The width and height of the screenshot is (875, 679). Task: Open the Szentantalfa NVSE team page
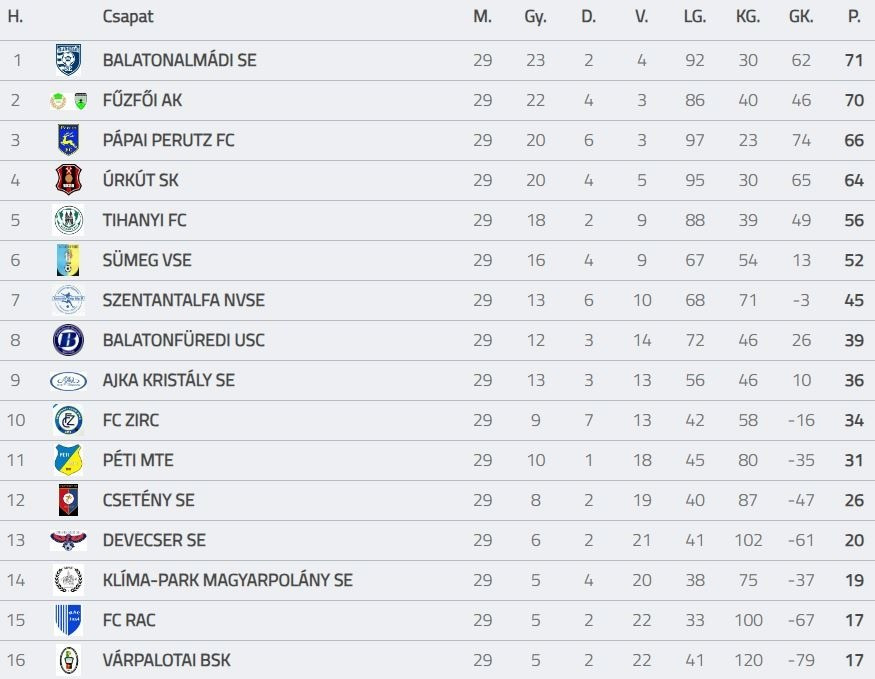tap(183, 300)
